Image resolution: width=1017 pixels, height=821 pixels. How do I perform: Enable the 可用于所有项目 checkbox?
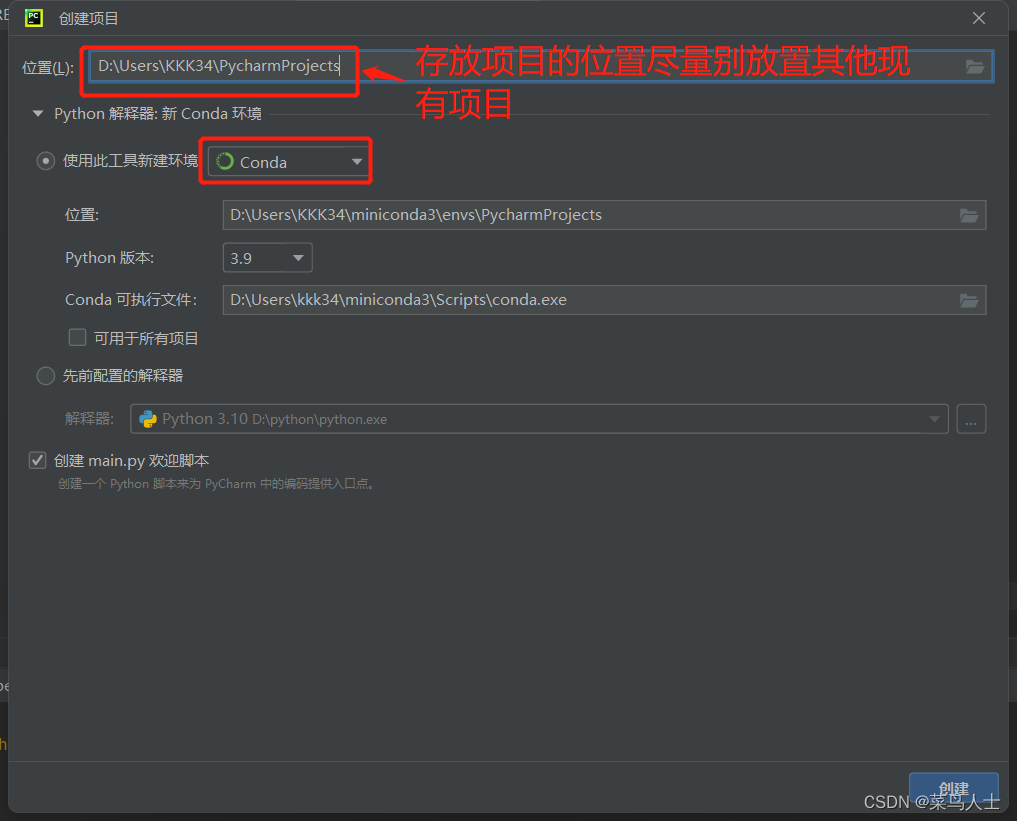pos(77,337)
